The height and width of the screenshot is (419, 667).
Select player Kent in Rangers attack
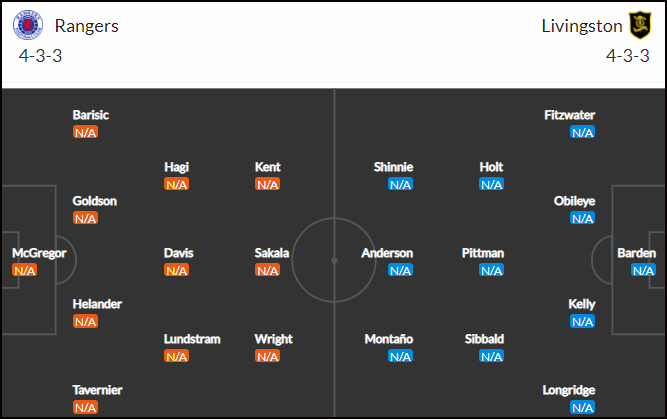coord(268,167)
